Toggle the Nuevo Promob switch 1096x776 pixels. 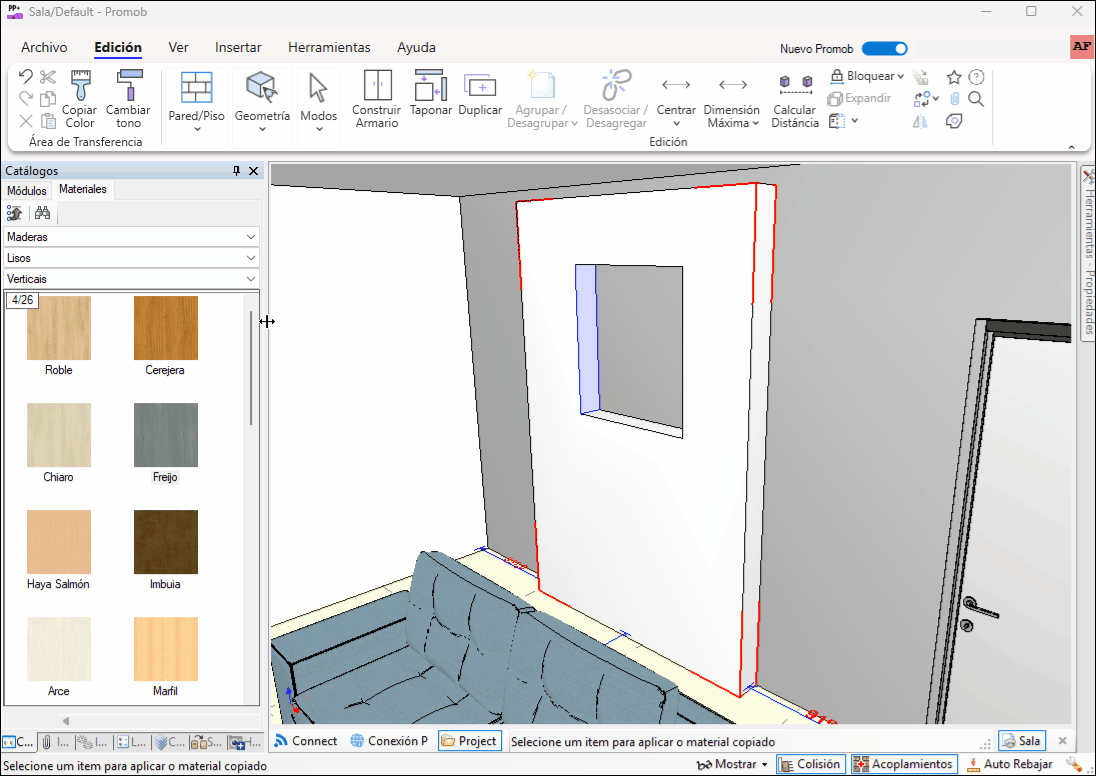click(x=884, y=48)
